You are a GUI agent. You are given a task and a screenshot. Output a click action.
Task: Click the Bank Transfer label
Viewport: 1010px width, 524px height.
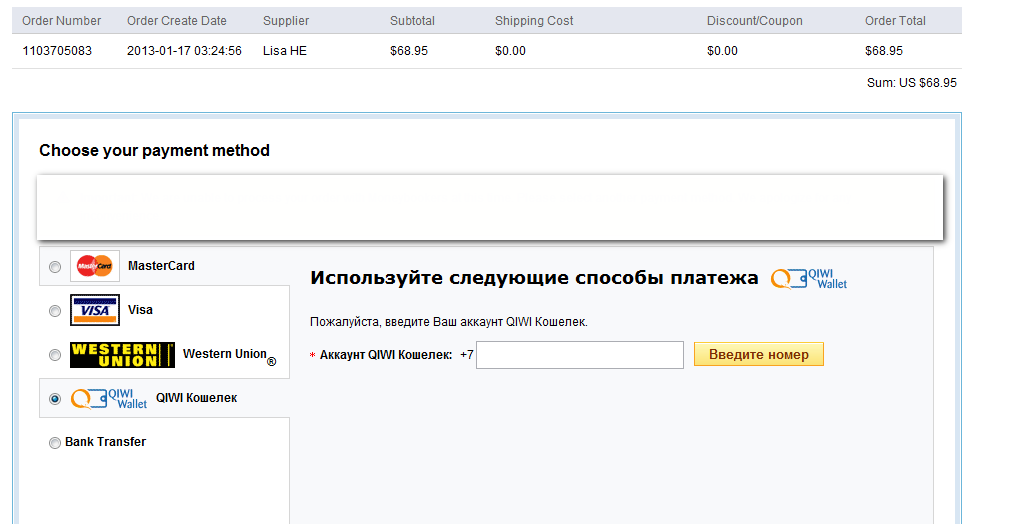[x=106, y=442]
